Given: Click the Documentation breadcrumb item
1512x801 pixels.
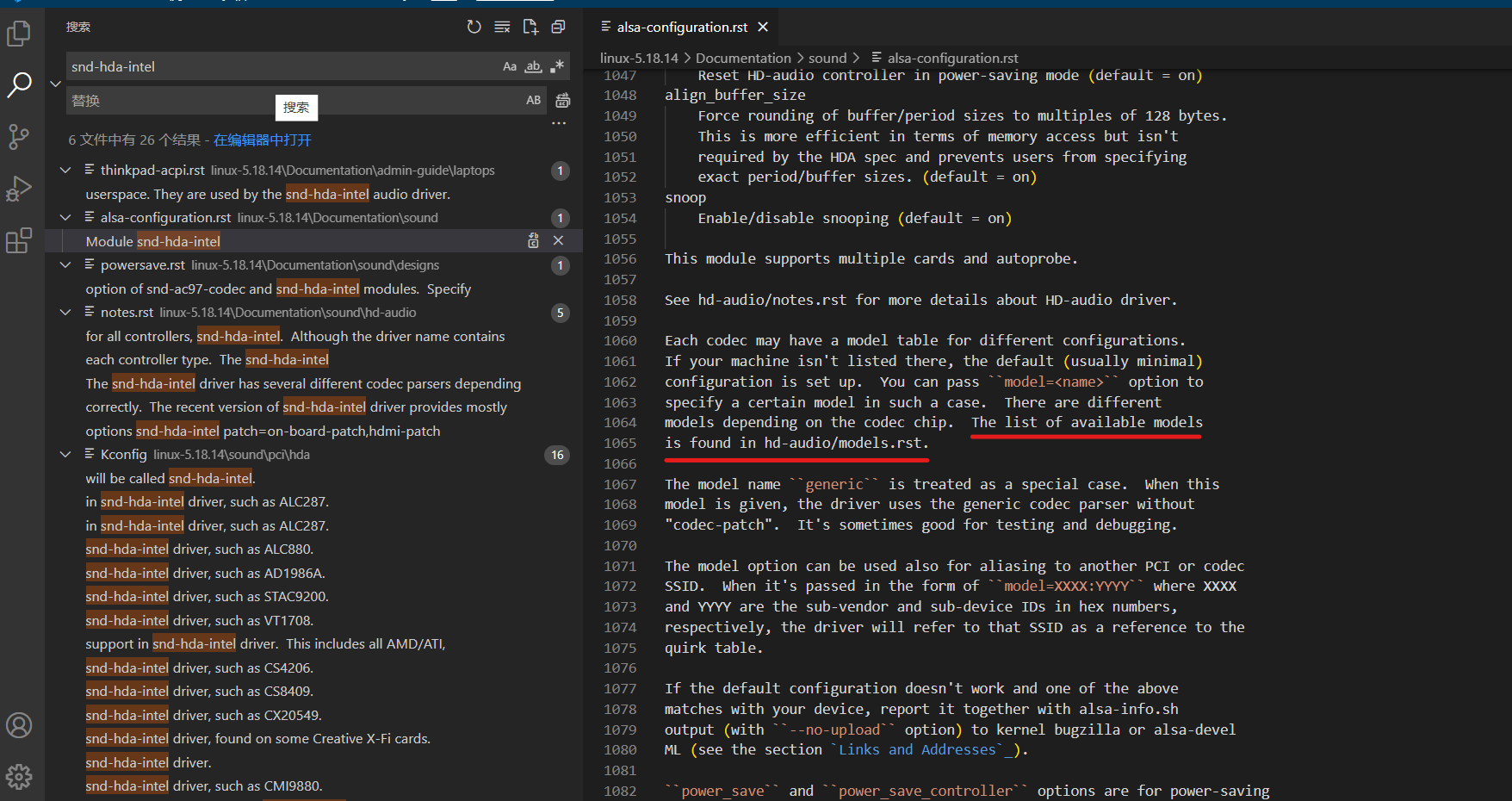Looking at the screenshot, I should click(x=742, y=58).
